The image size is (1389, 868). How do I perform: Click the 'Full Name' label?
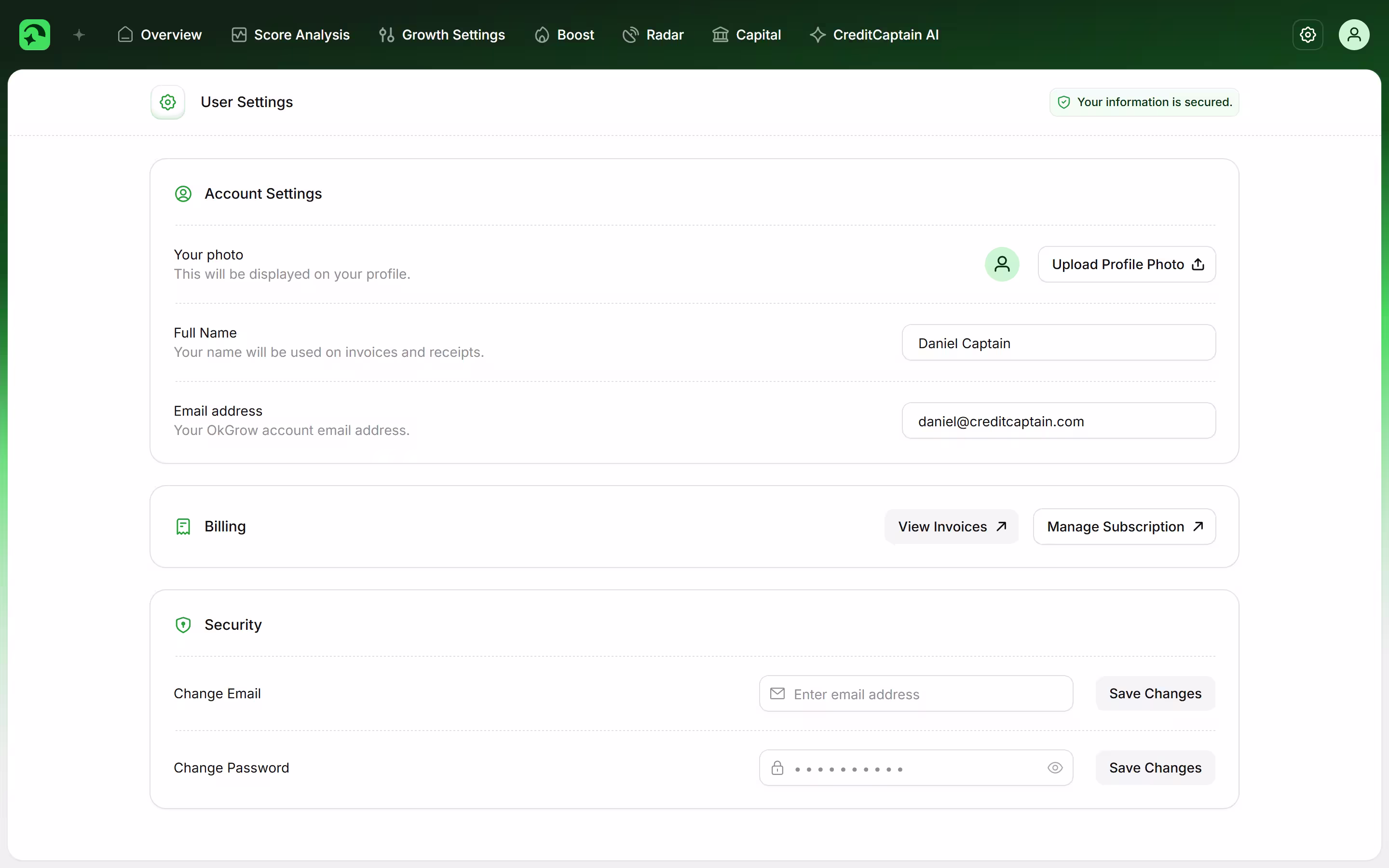point(205,332)
